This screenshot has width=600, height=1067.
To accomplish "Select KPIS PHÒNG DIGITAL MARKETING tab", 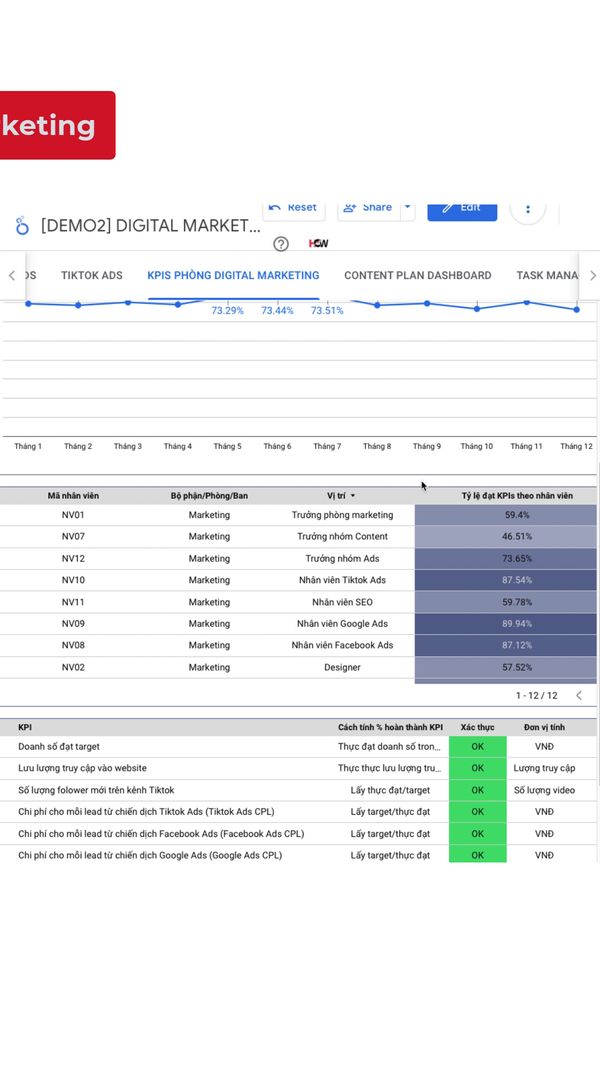I will tap(233, 276).
